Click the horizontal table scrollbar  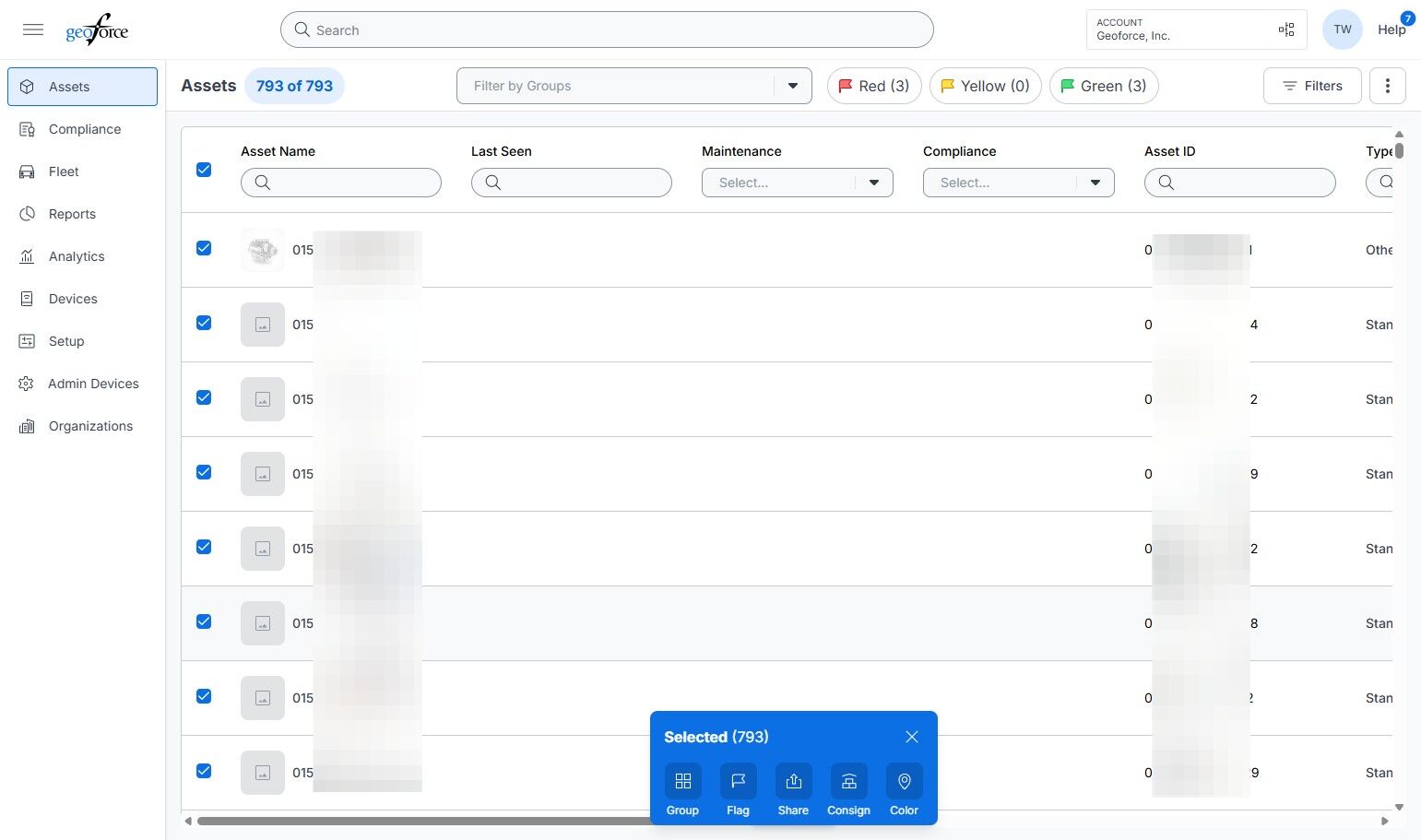(x=424, y=821)
